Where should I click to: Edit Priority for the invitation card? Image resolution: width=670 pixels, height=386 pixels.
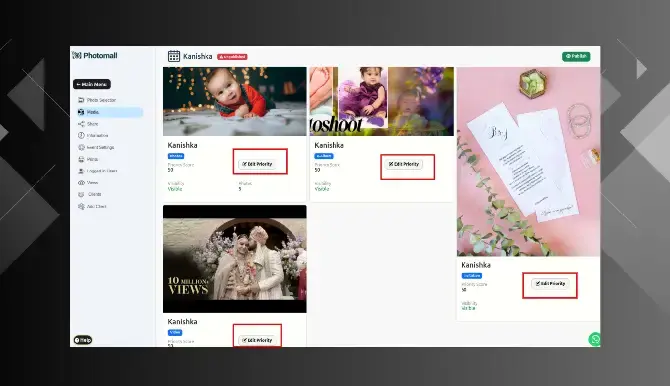(x=550, y=283)
